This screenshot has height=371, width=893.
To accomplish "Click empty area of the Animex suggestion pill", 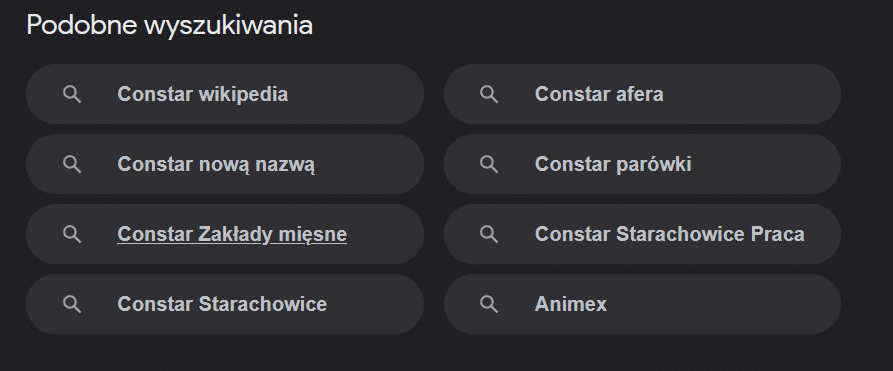I will tap(723, 304).
